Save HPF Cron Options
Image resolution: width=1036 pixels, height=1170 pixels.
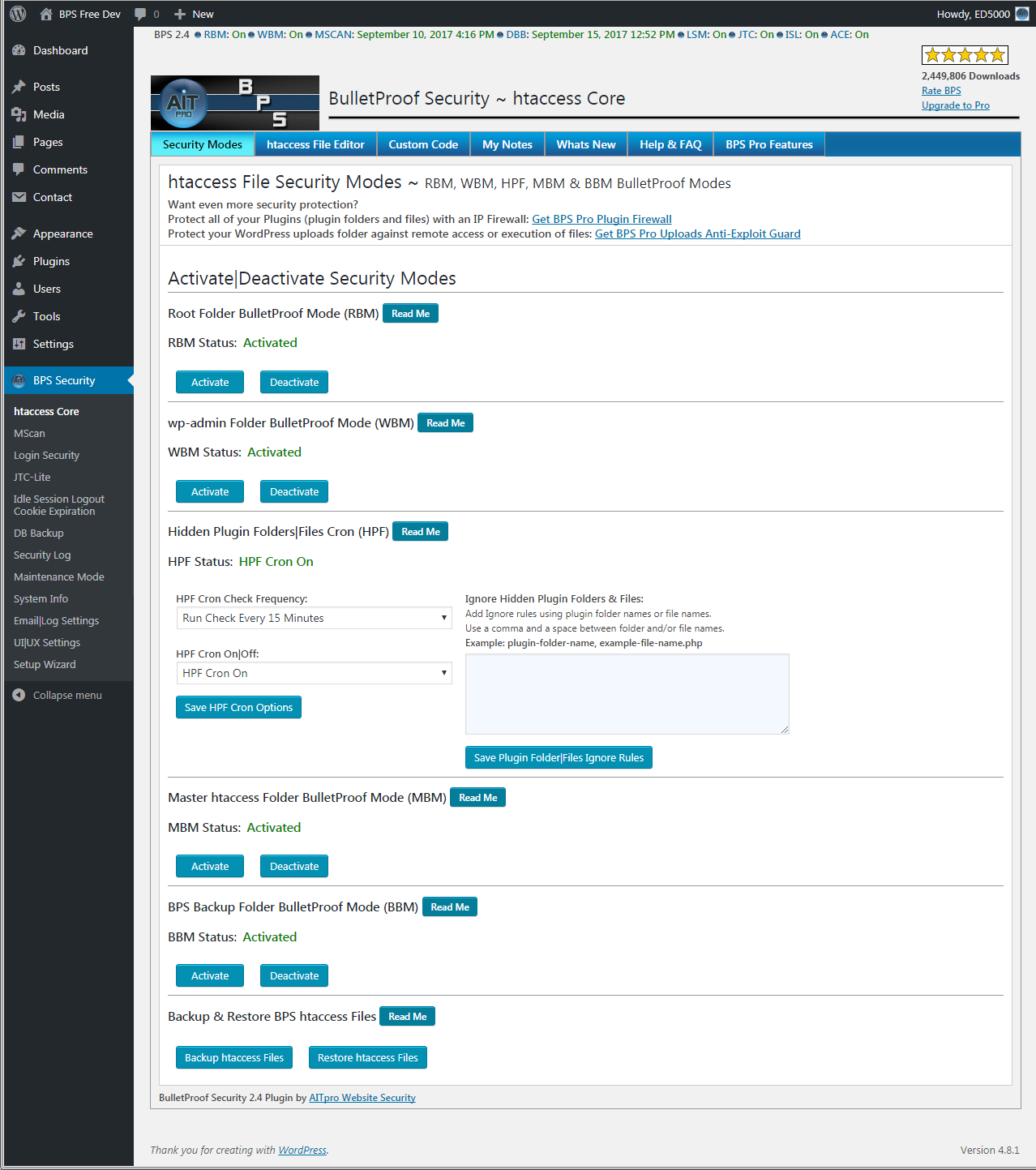tap(239, 707)
